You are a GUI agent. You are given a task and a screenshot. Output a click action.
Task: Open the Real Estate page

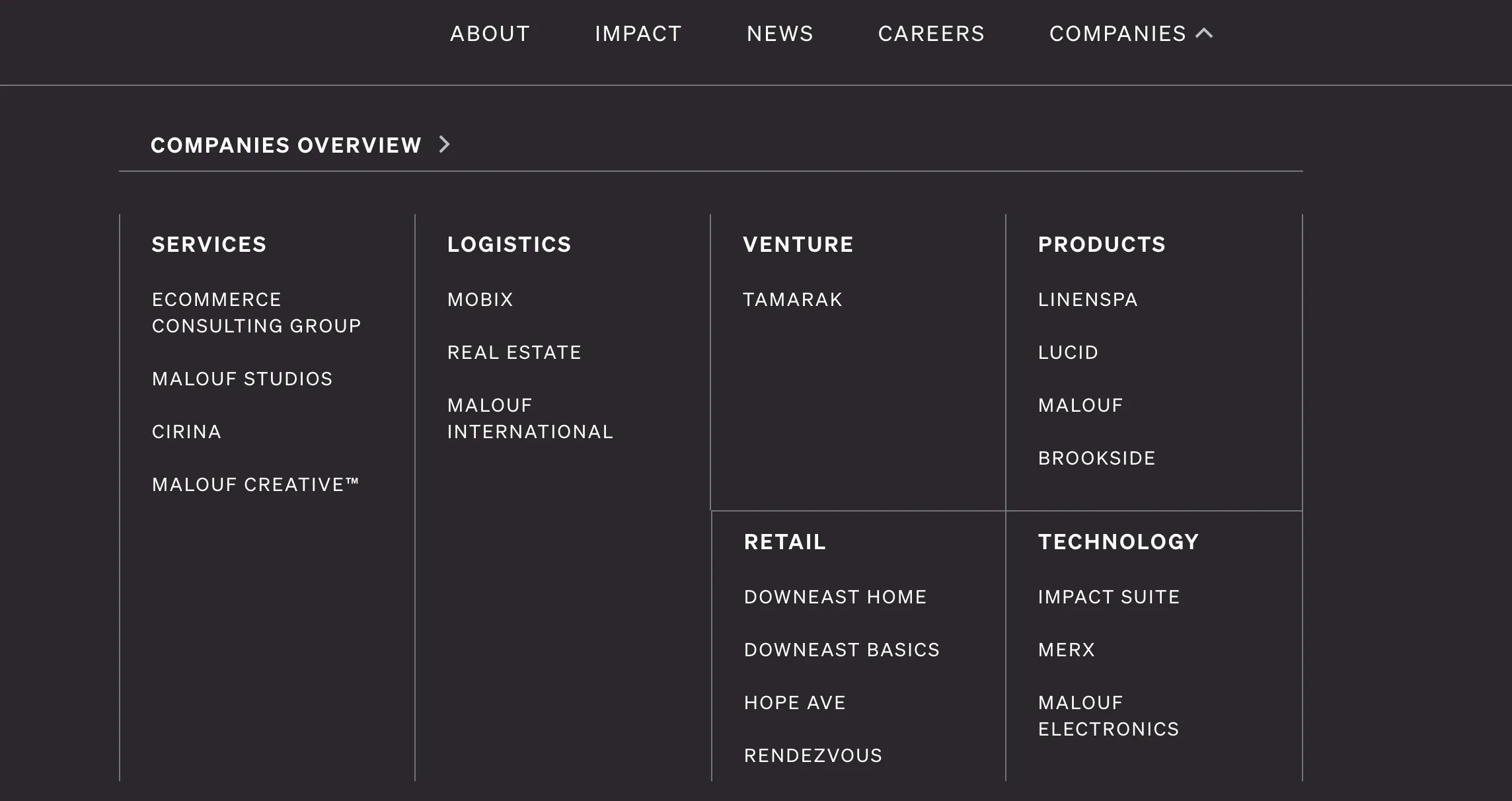514,352
